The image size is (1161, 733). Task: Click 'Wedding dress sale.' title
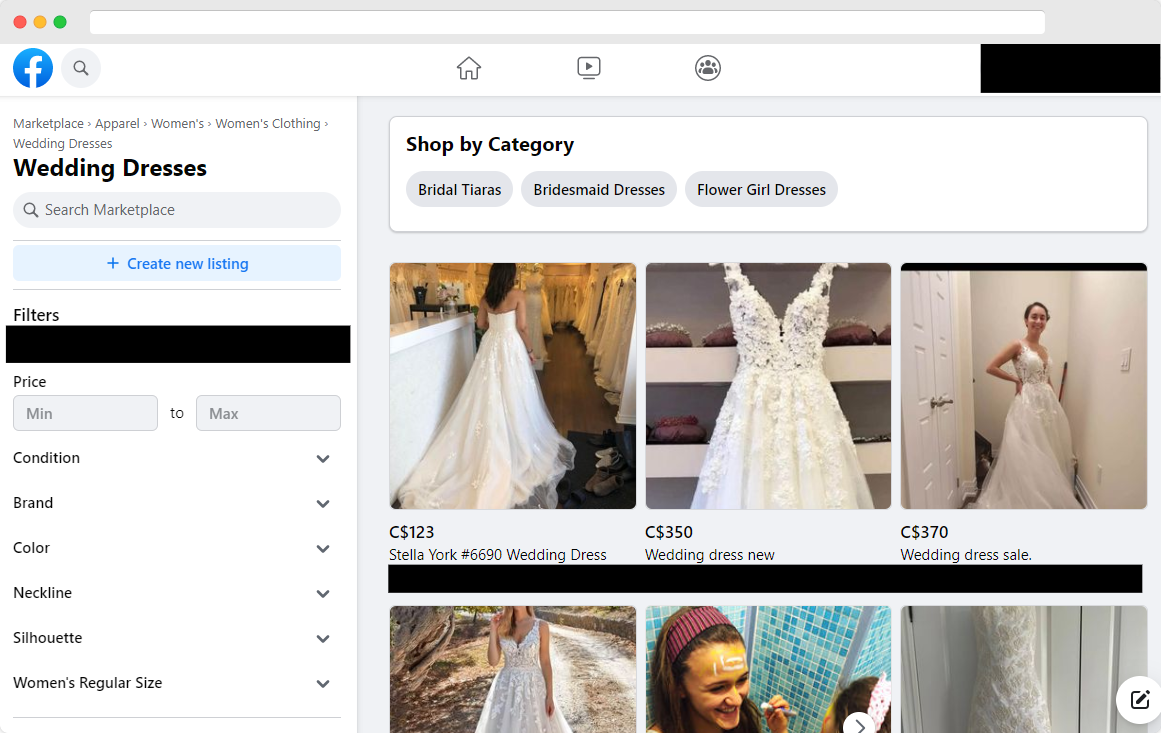[x=966, y=555]
